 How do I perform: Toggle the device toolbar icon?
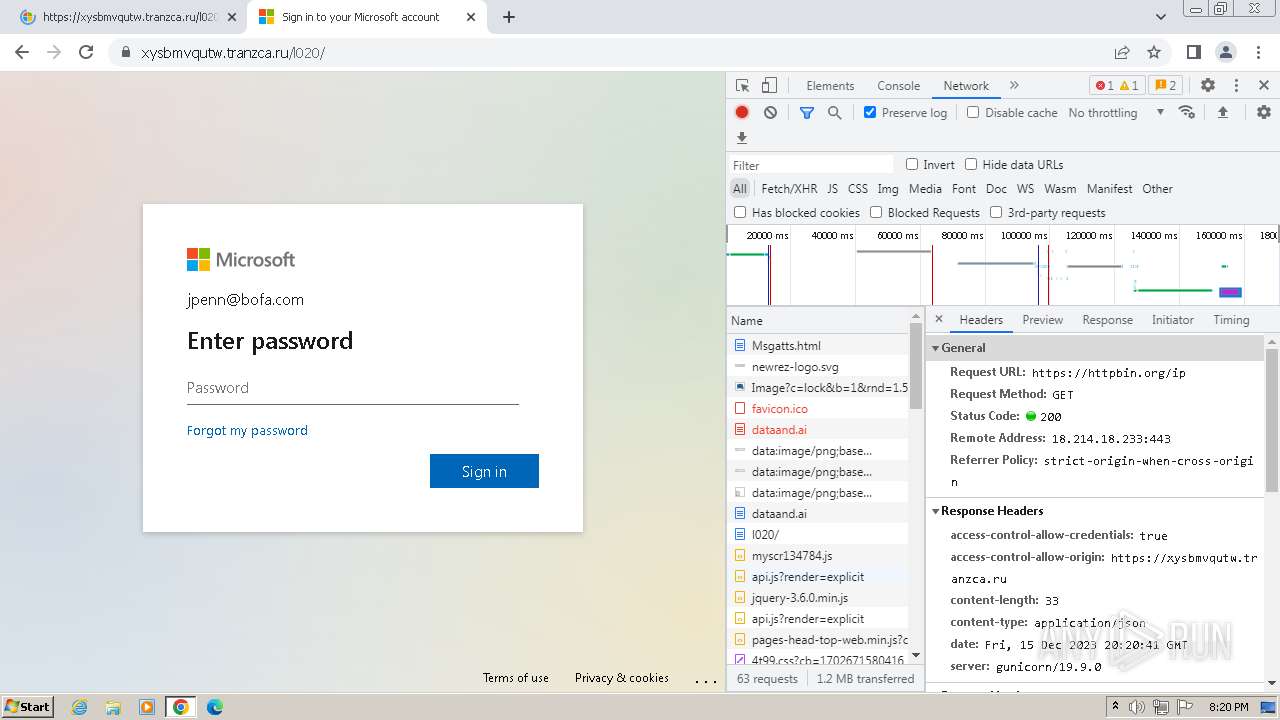tap(769, 86)
